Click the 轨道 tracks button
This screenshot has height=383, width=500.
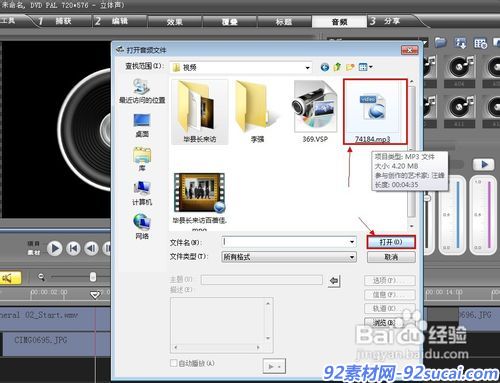click(389, 309)
